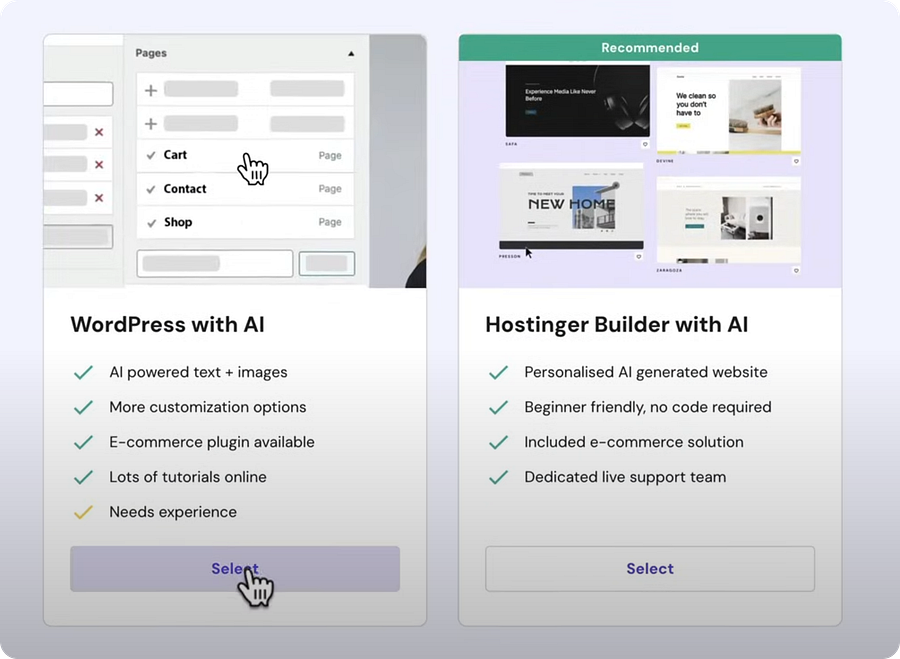Select the WordPress with AI option
Viewport: 900px width, 659px height.
coord(235,568)
